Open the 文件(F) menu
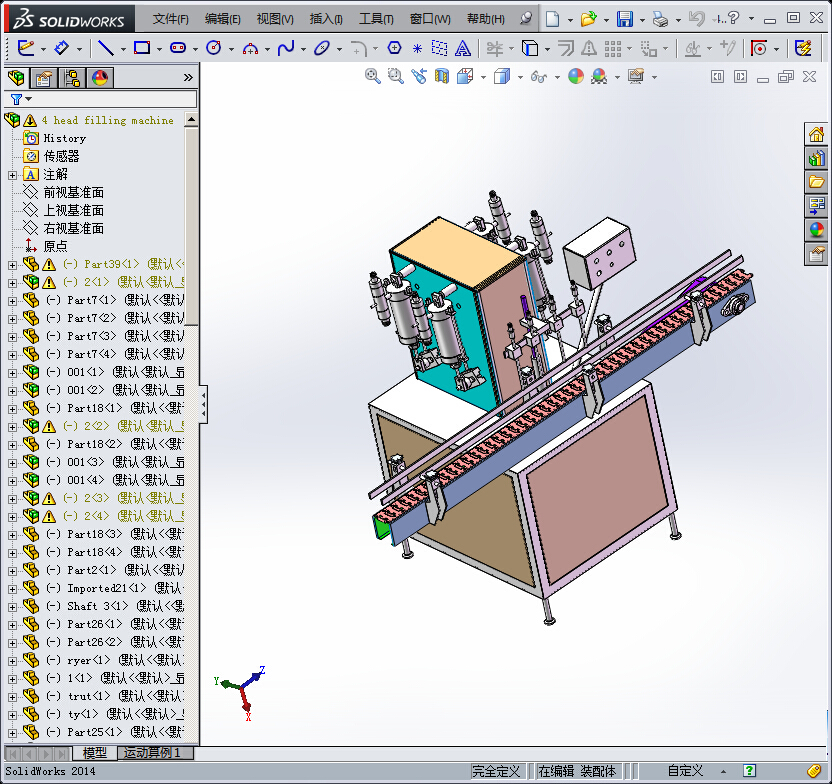832x784 pixels. 170,19
